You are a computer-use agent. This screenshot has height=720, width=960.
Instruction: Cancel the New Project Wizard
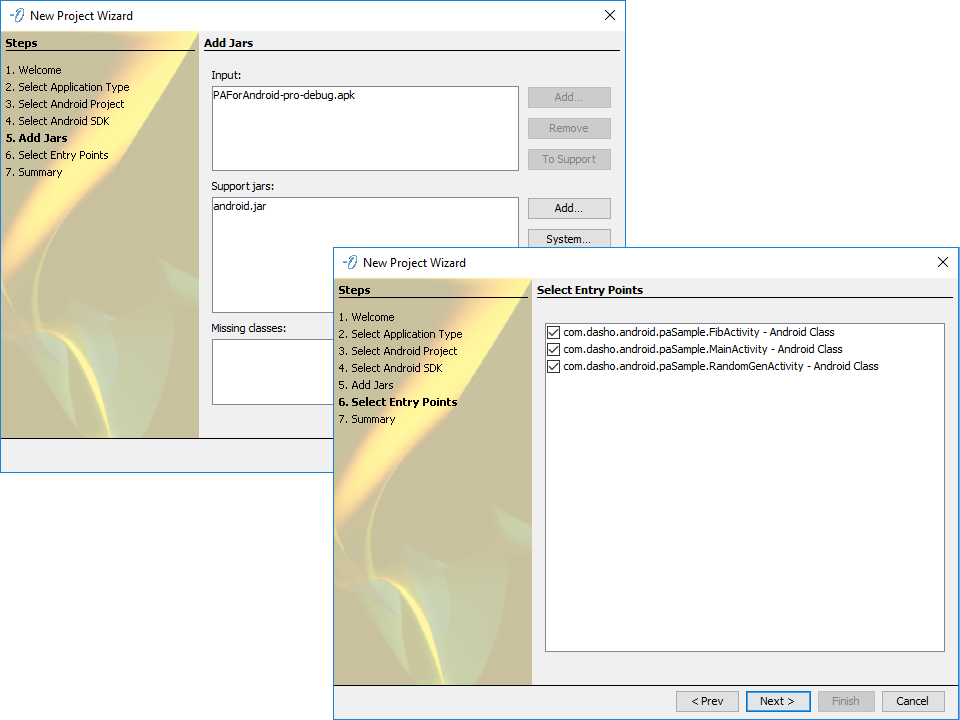pos(912,701)
